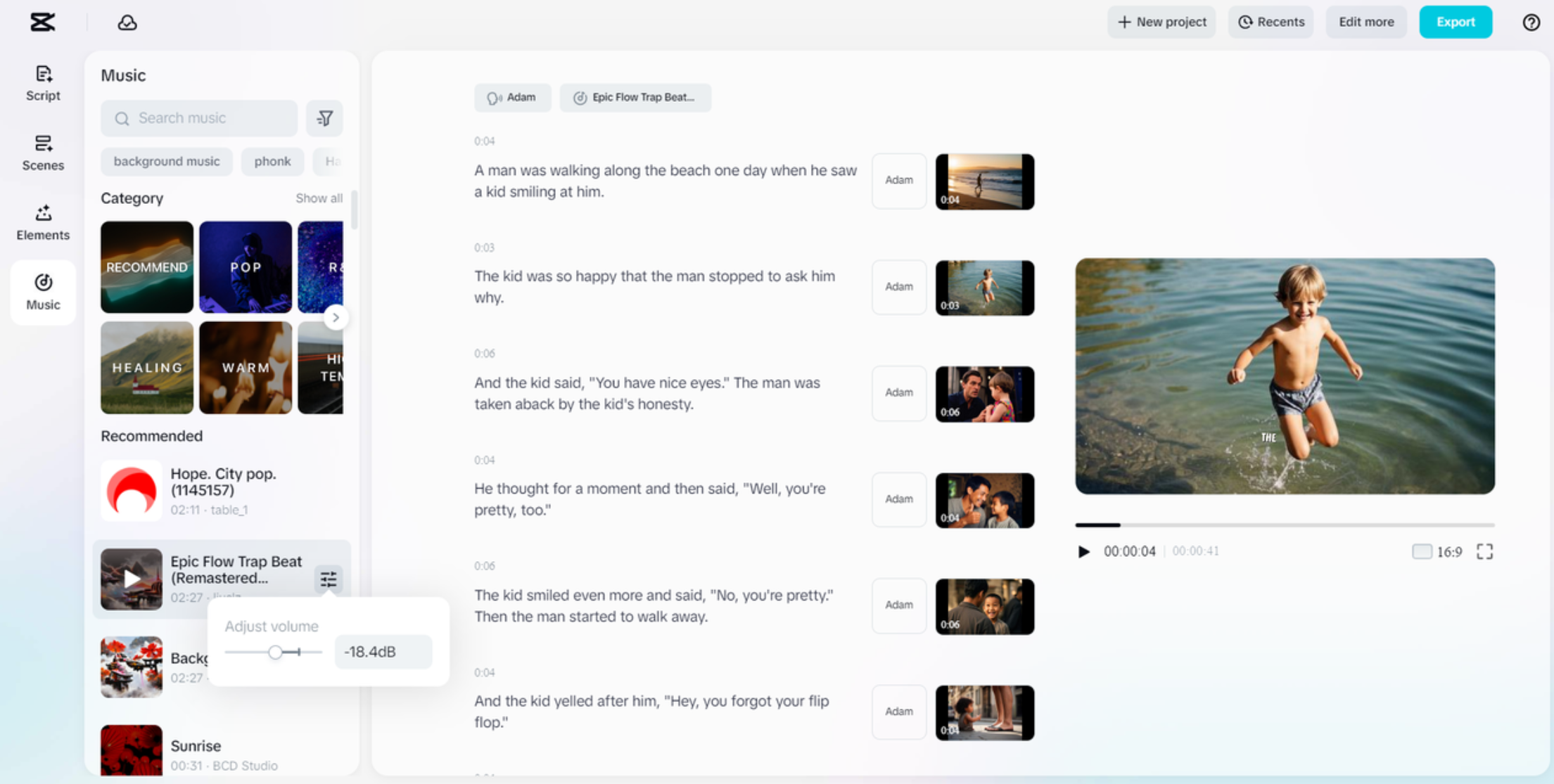Viewport: 1554px width, 784px height.
Task: Export the video
Action: point(1455,22)
